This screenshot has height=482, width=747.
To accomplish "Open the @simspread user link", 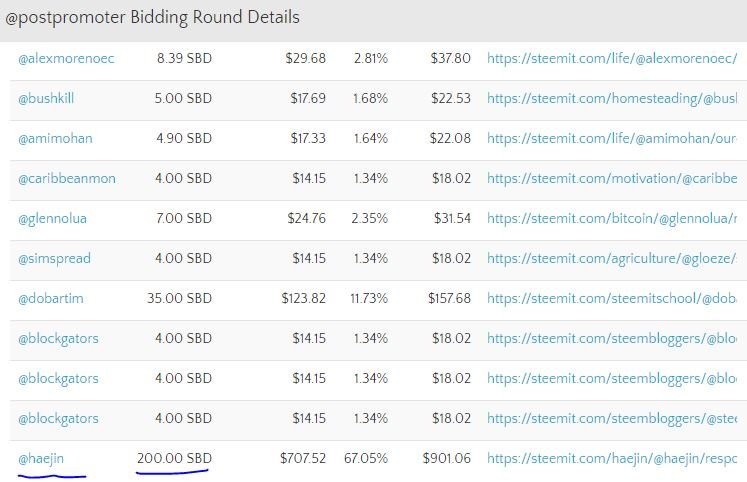I will click(54, 259).
